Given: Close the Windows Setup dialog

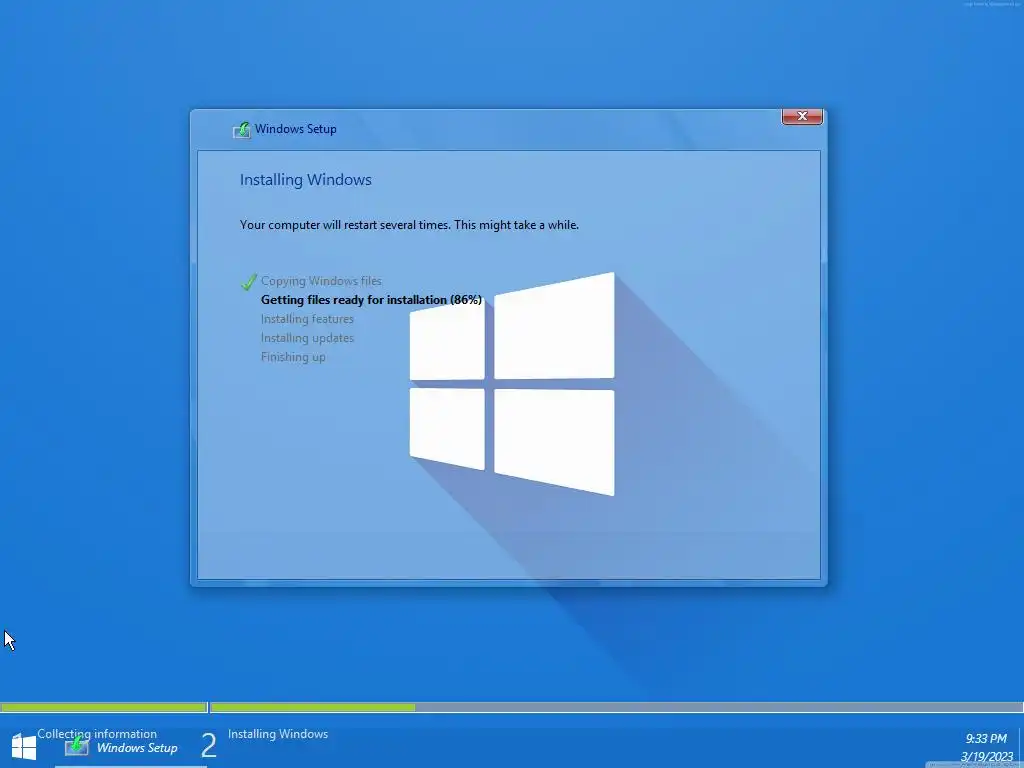Looking at the screenshot, I should (802, 116).
